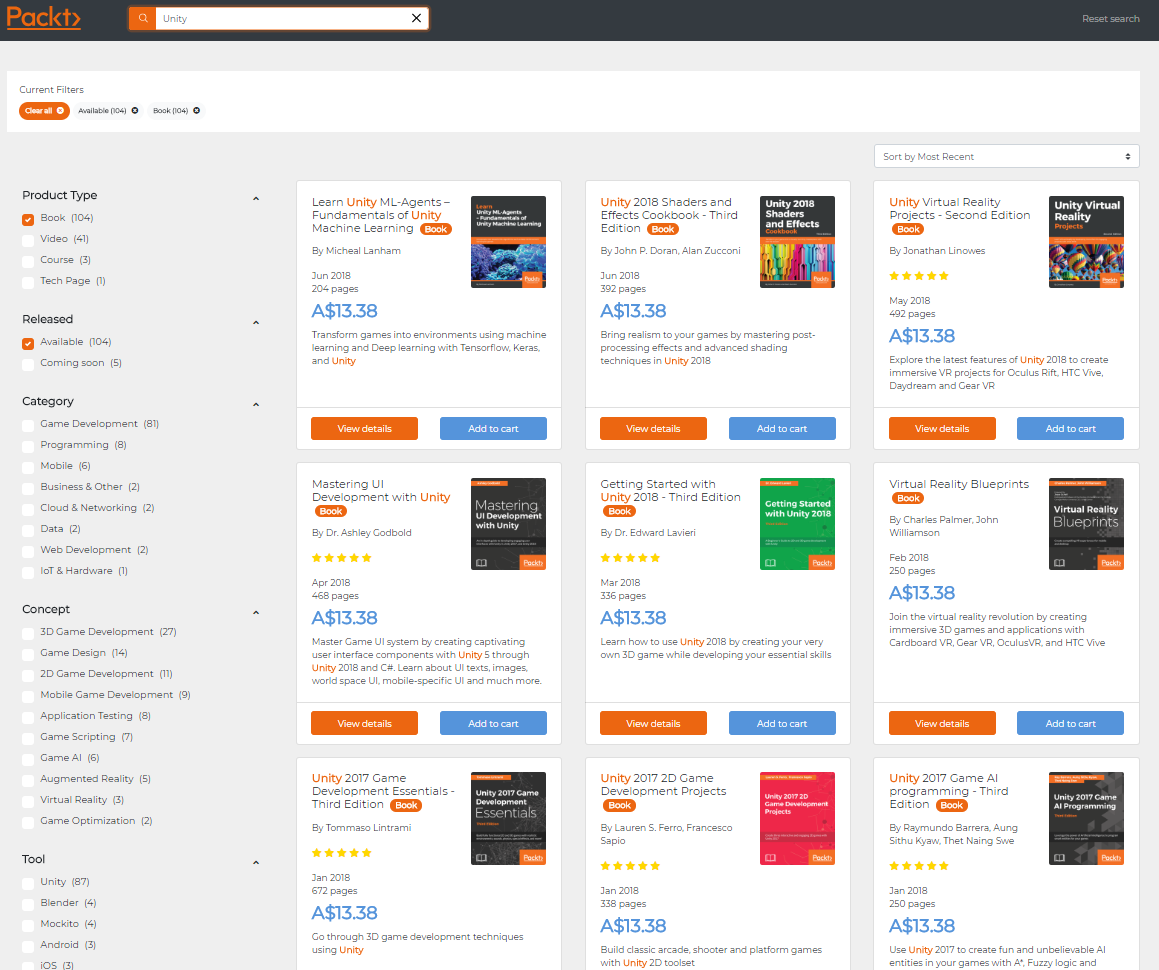This screenshot has height=970, width=1159.
Task: Collapse the Category filter section
Action: (256, 404)
